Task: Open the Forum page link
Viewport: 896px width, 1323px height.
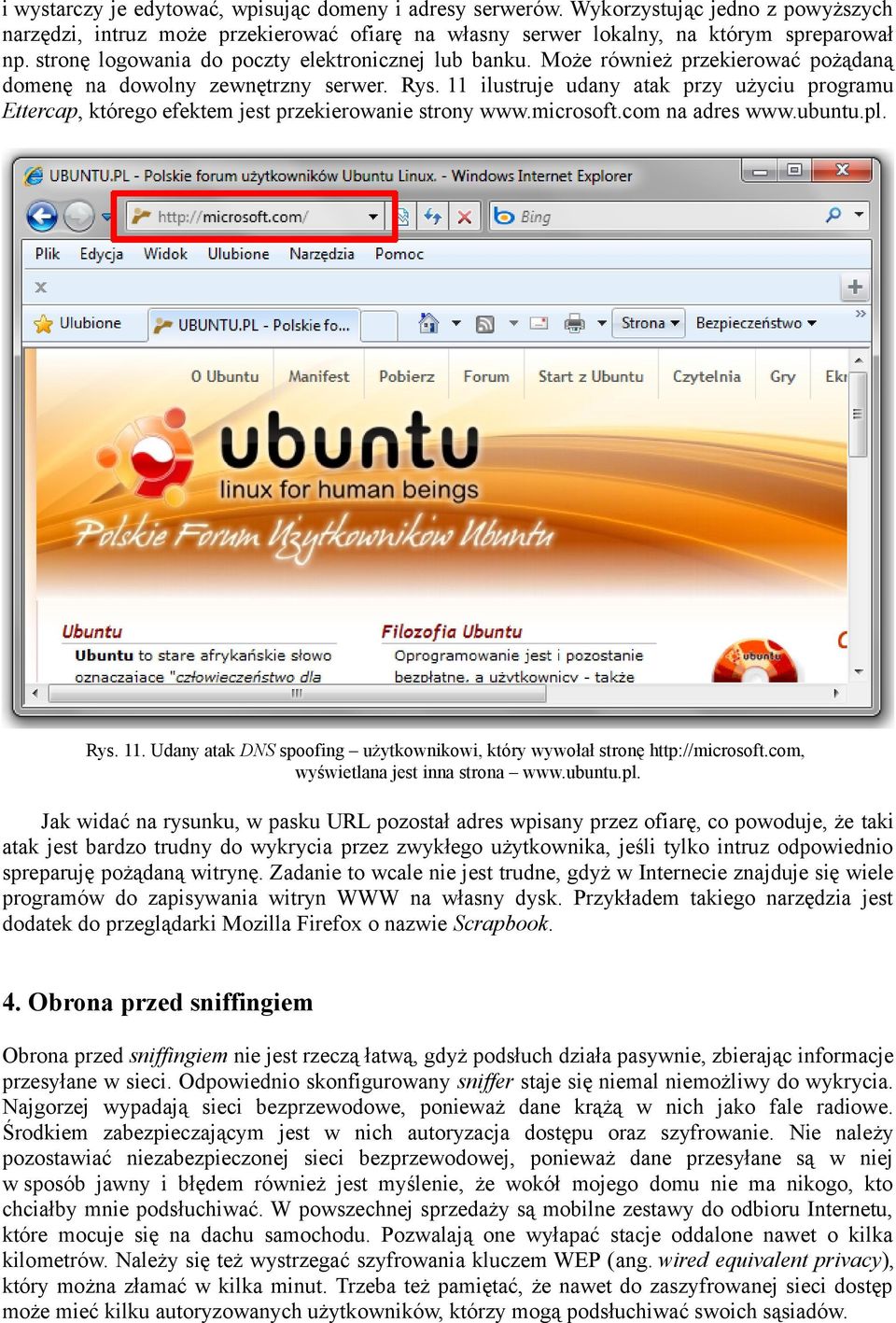Action: pos(486,376)
